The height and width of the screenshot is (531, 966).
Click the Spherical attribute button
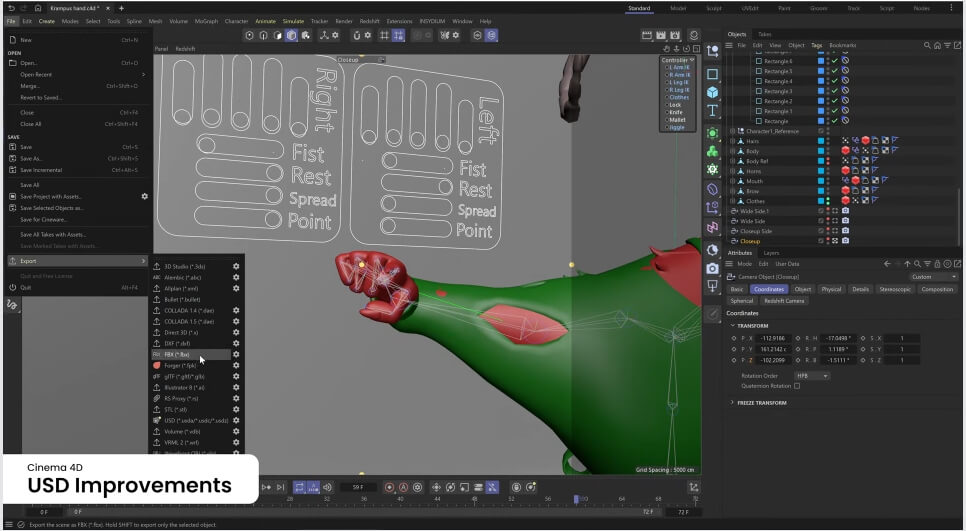click(x=742, y=301)
